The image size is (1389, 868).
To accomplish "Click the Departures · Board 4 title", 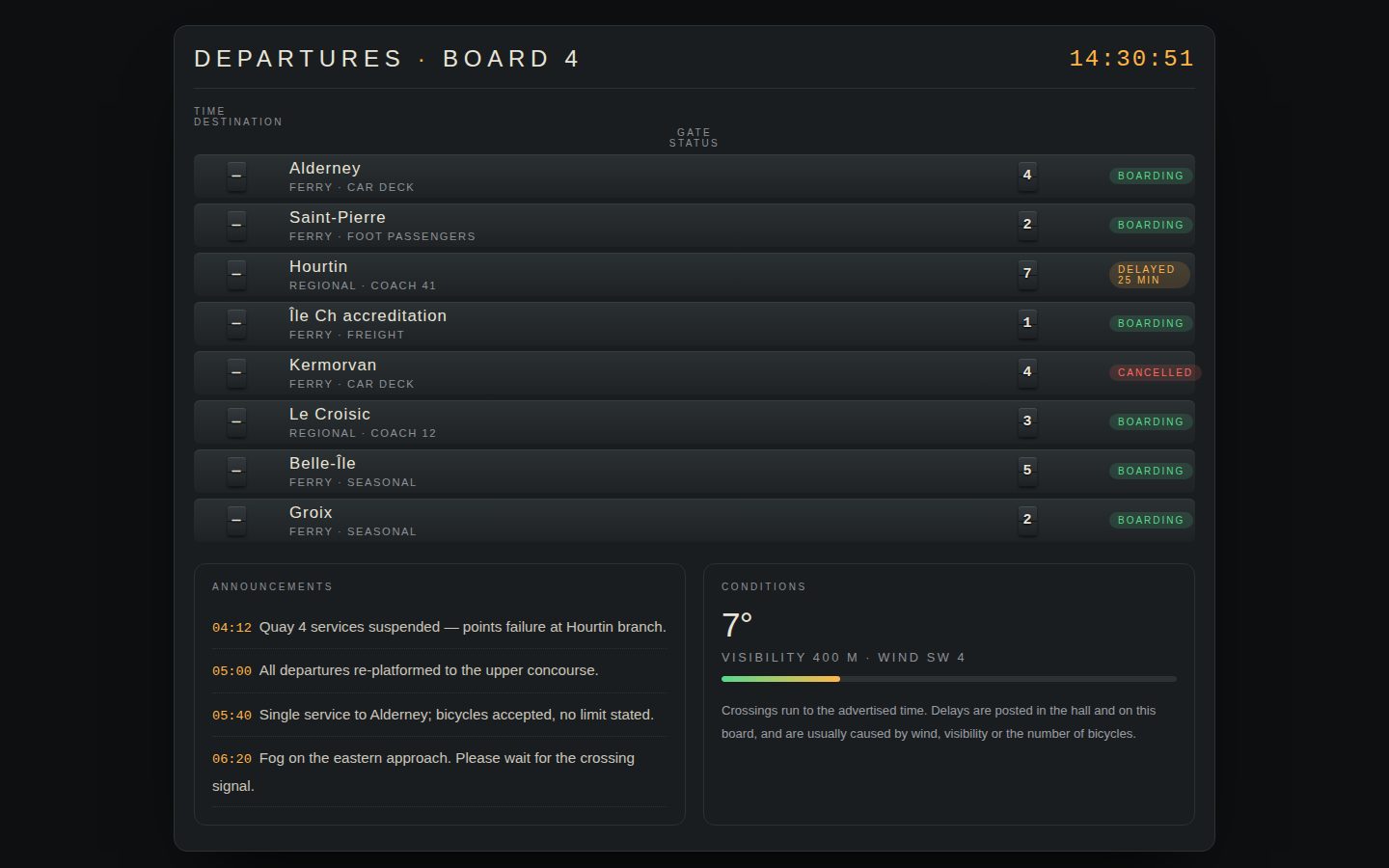I will 387,59.
